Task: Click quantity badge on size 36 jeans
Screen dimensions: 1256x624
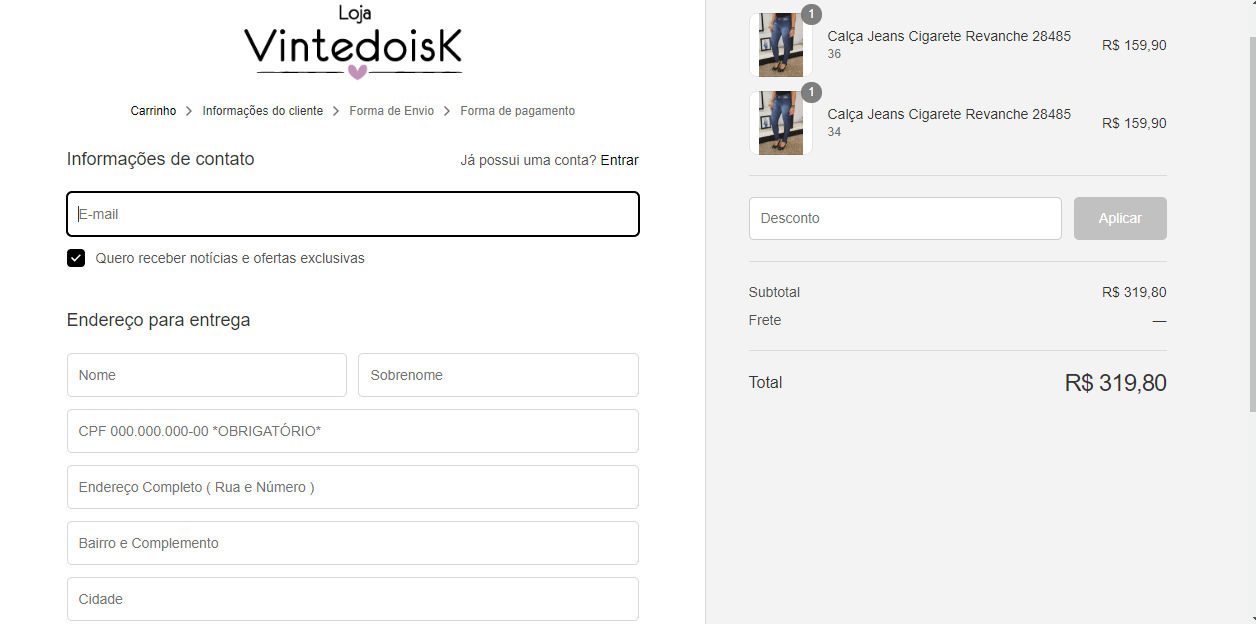Action: (x=811, y=14)
